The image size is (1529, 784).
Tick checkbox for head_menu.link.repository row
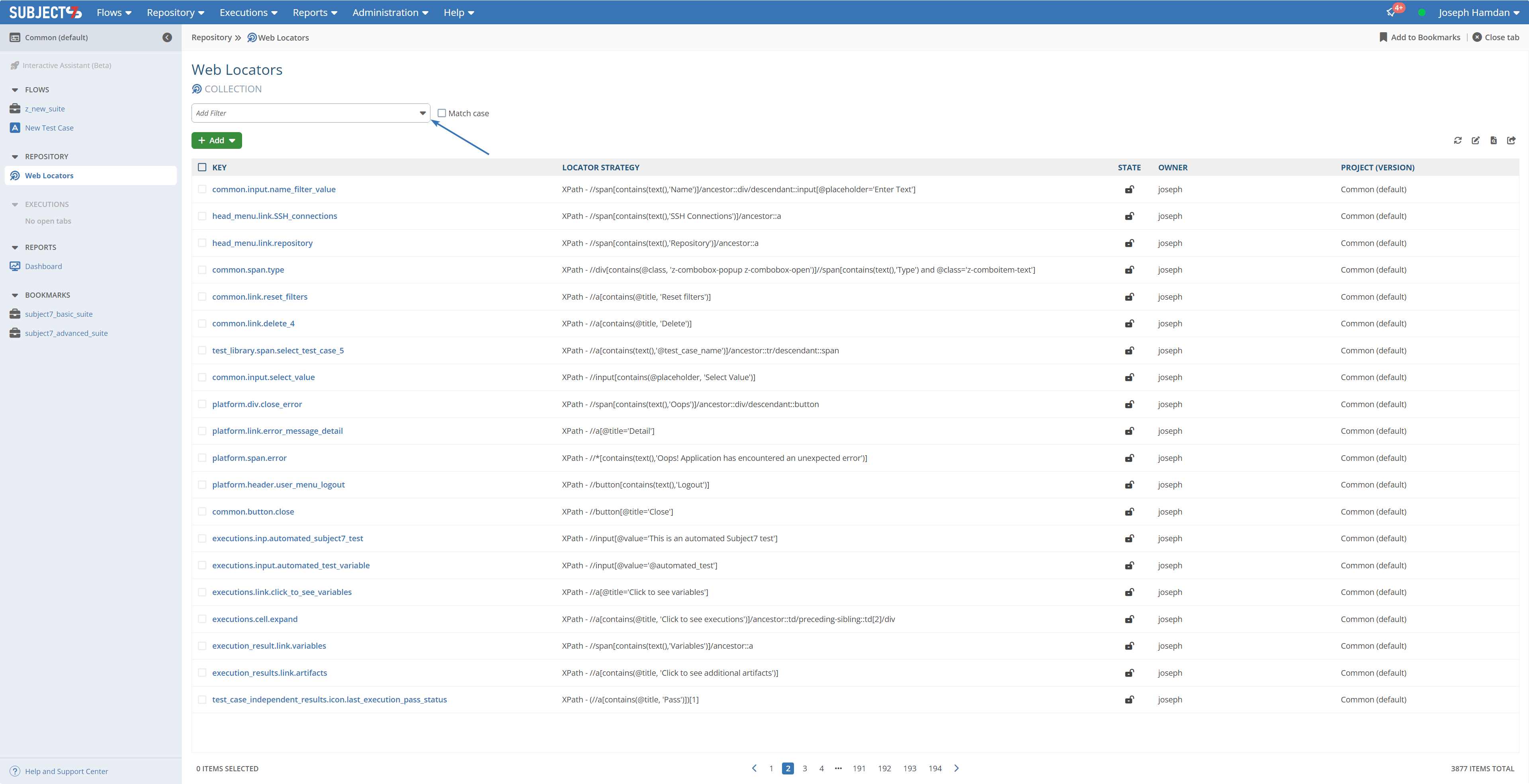tap(202, 243)
